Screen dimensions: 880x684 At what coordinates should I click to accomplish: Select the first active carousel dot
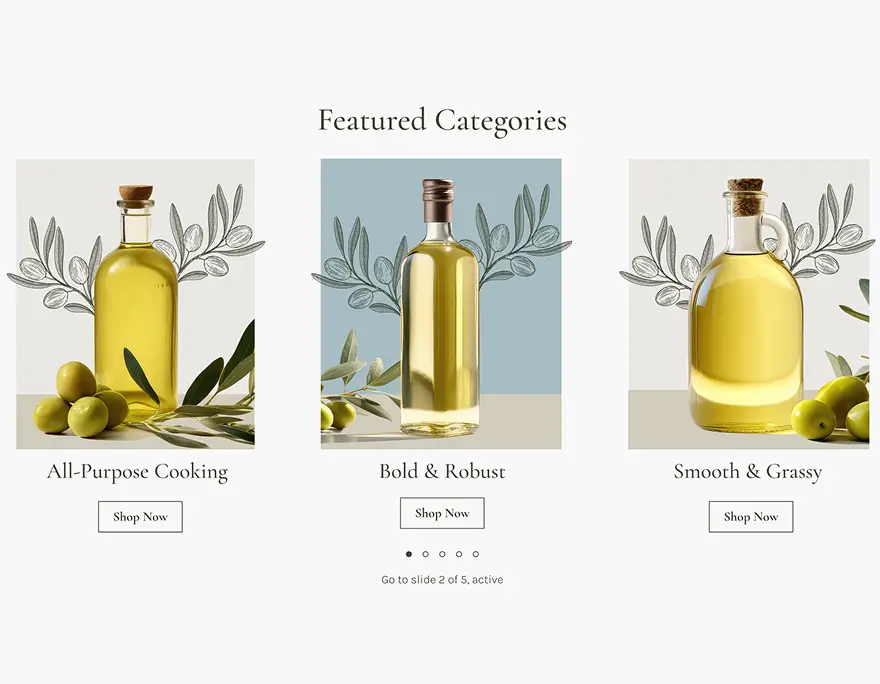[x=409, y=554]
